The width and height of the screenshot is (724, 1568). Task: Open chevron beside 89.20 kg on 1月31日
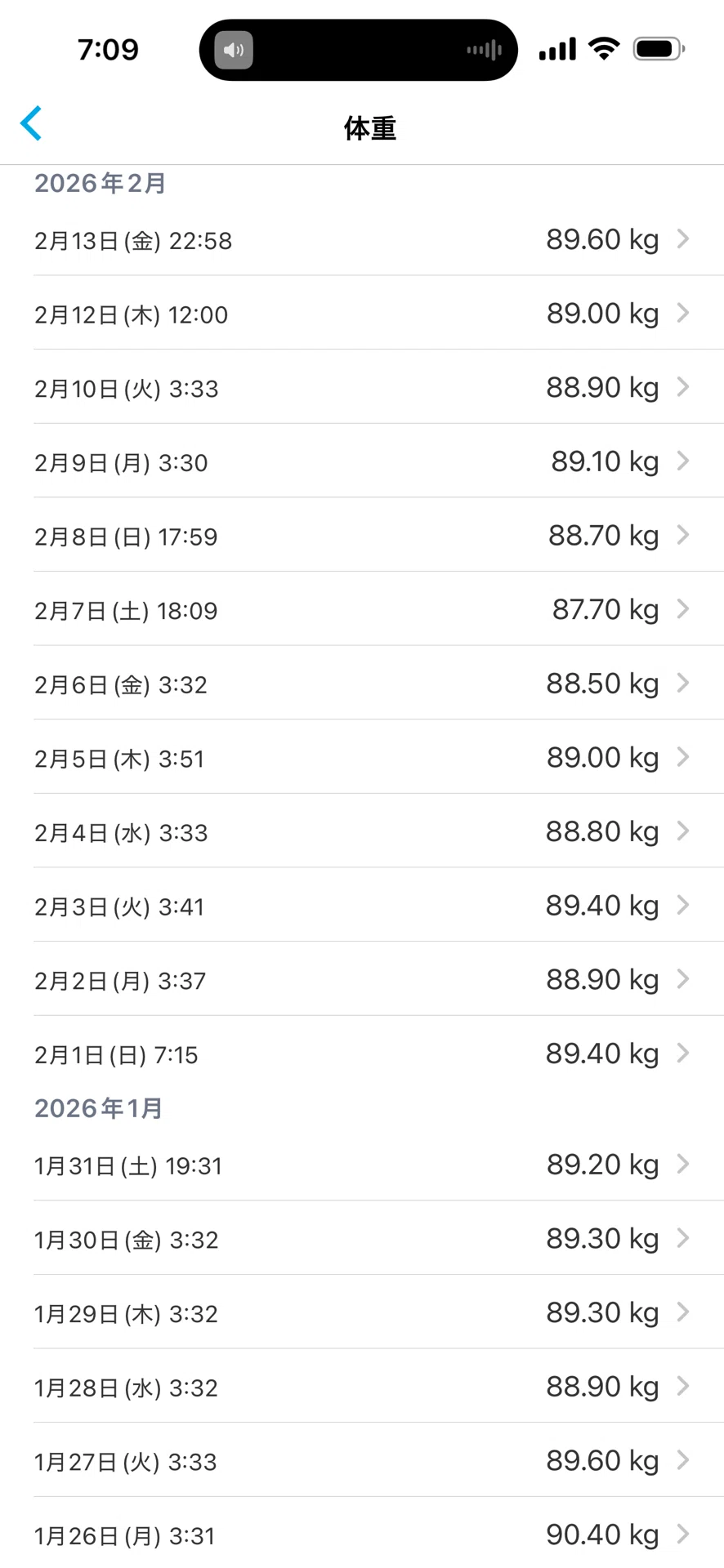[x=683, y=1164]
